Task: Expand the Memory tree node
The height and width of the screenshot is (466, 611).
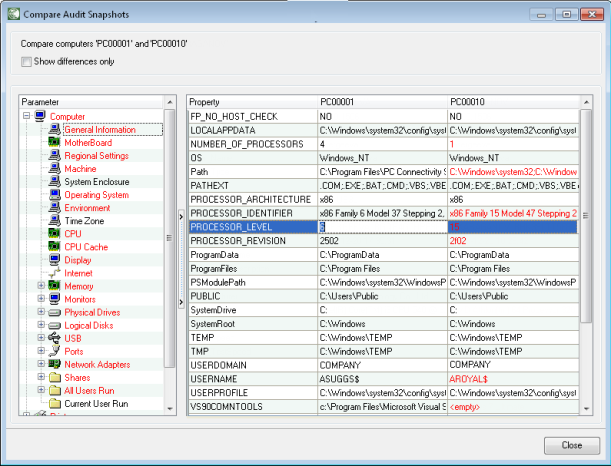Action: click(41, 286)
